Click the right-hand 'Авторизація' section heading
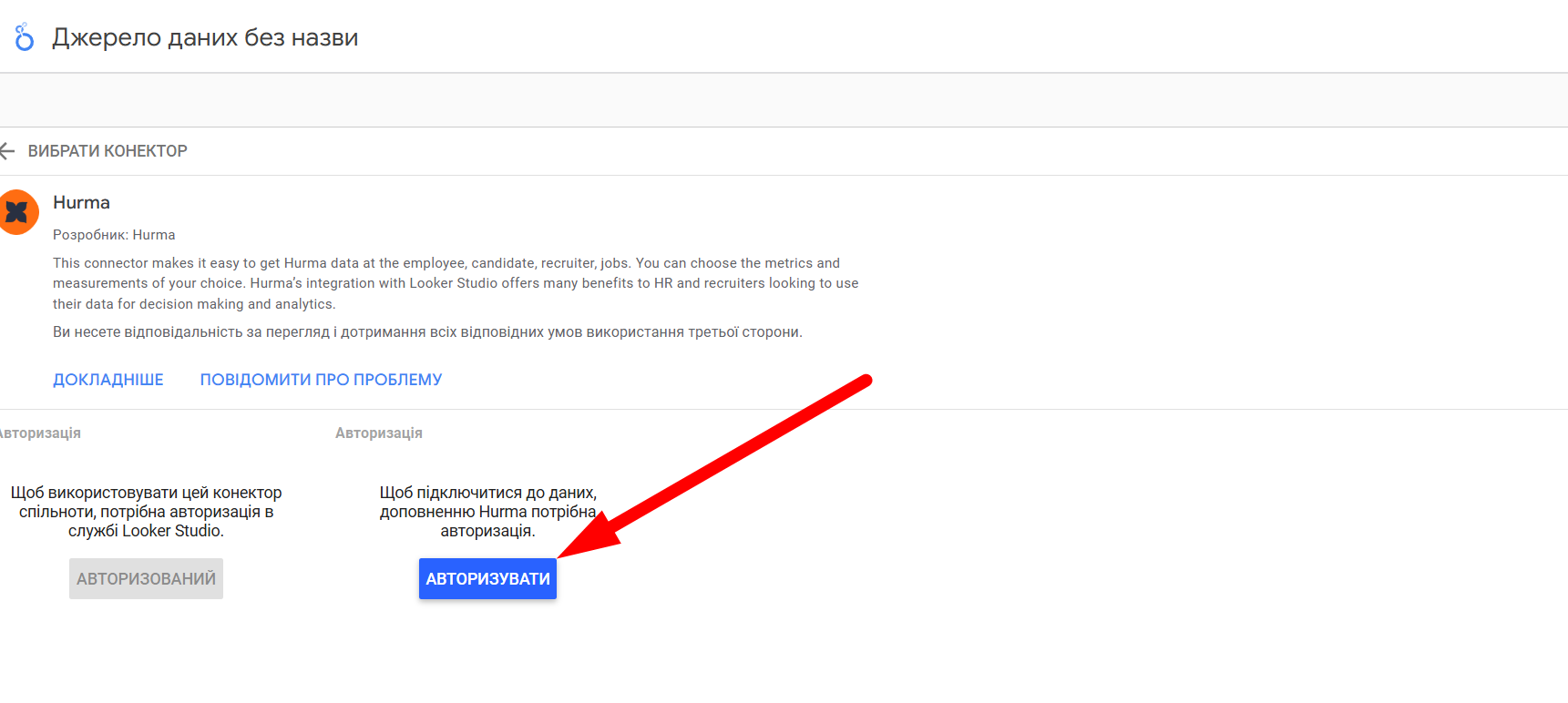 379,433
